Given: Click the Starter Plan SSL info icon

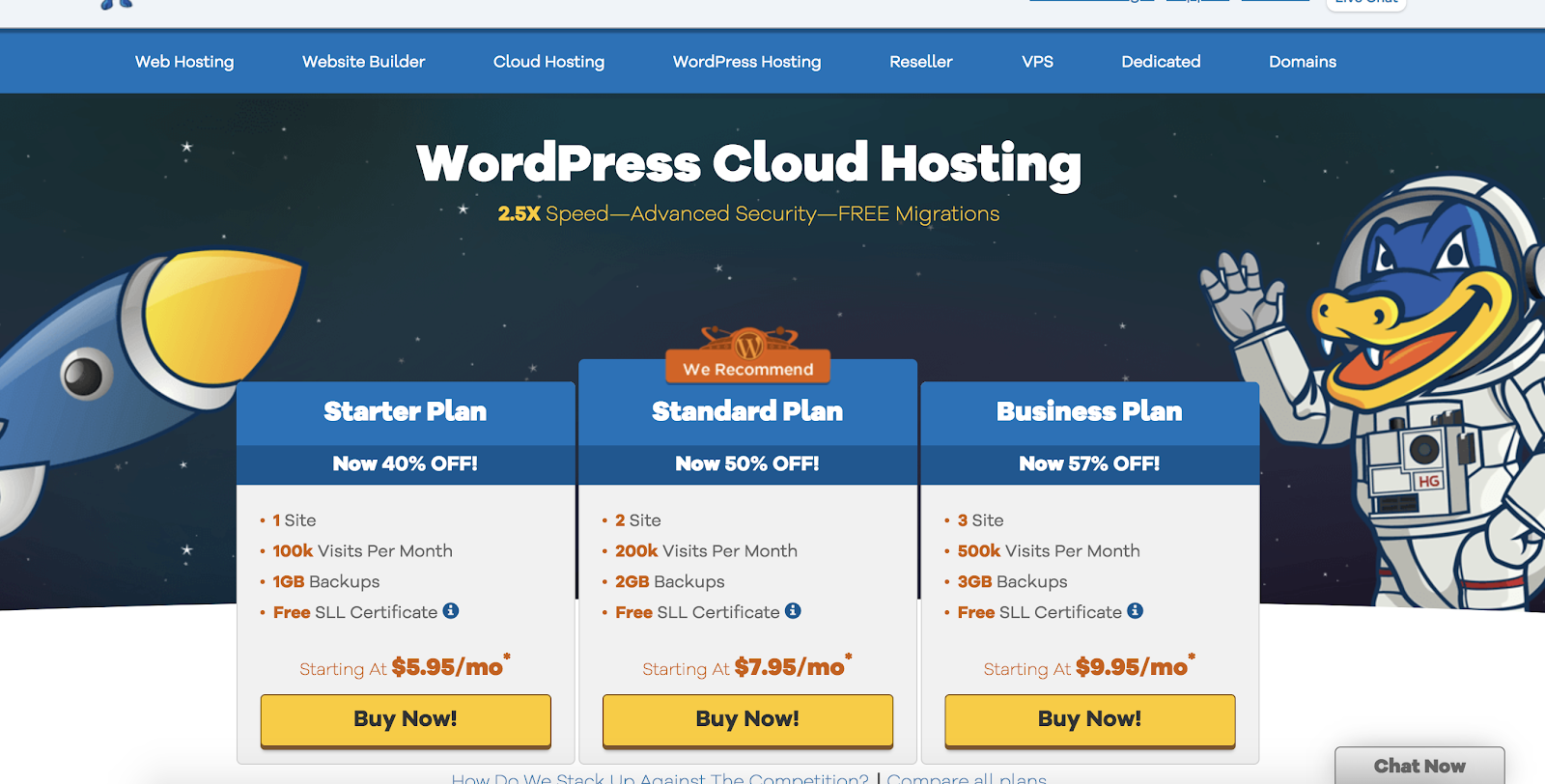Looking at the screenshot, I should tap(451, 610).
